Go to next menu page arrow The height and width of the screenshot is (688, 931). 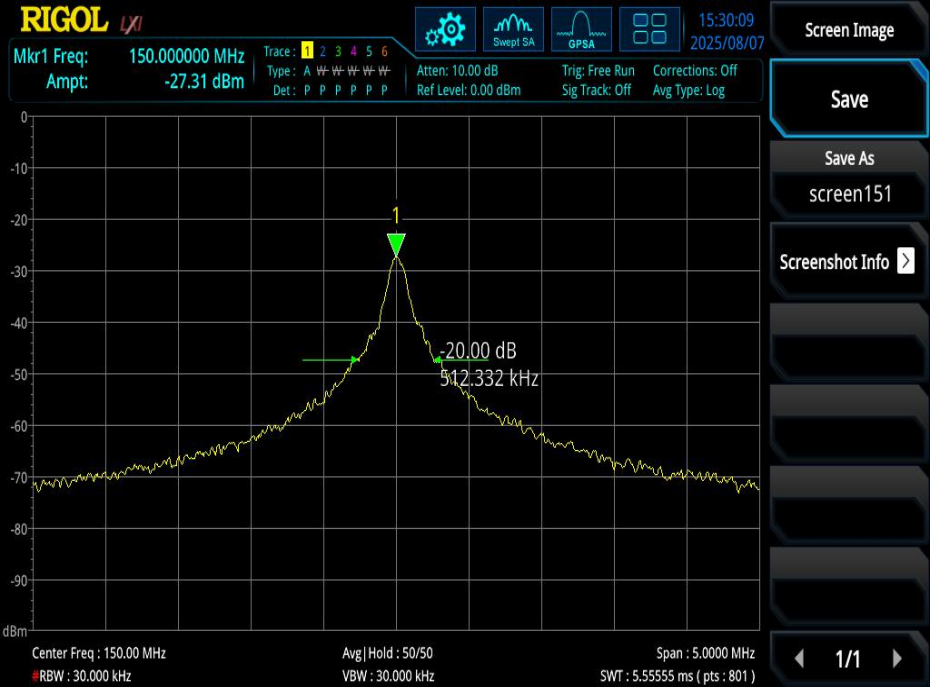pyautogui.click(x=897, y=659)
